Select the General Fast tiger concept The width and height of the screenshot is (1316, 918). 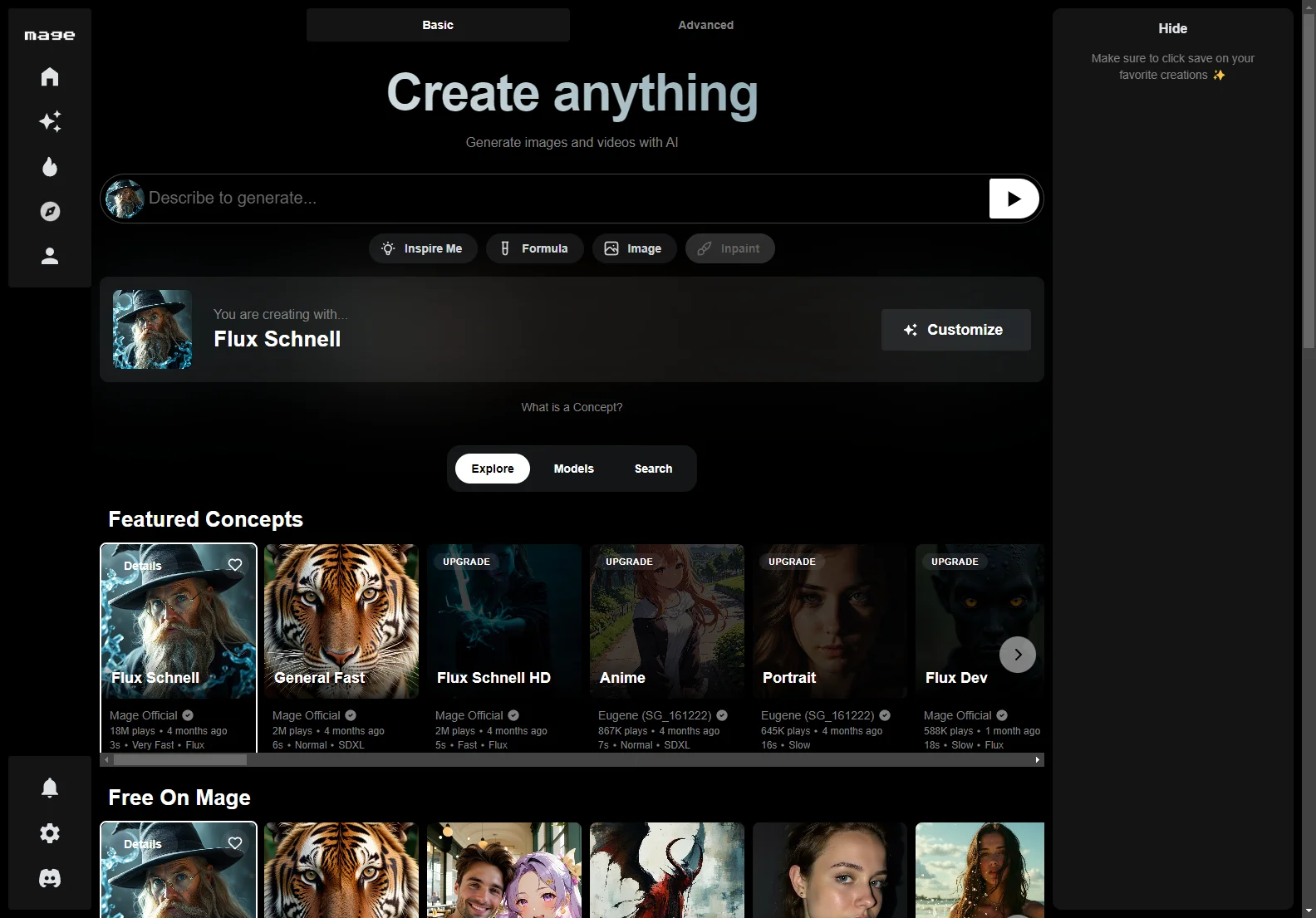pyautogui.click(x=341, y=621)
